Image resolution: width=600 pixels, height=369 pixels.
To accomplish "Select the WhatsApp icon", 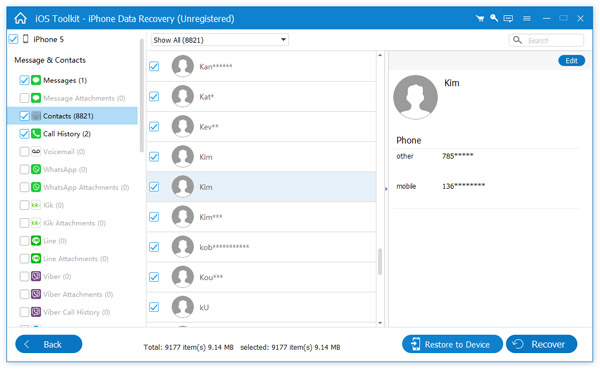I will coord(36,169).
